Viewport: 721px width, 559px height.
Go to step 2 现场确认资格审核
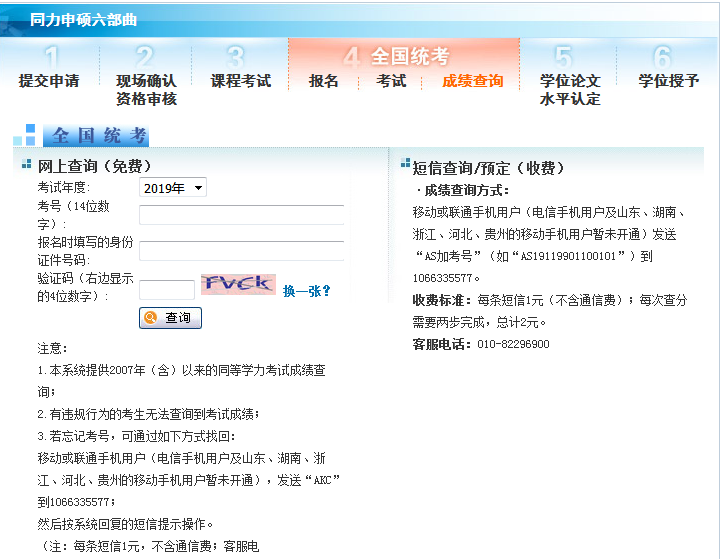[146, 90]
